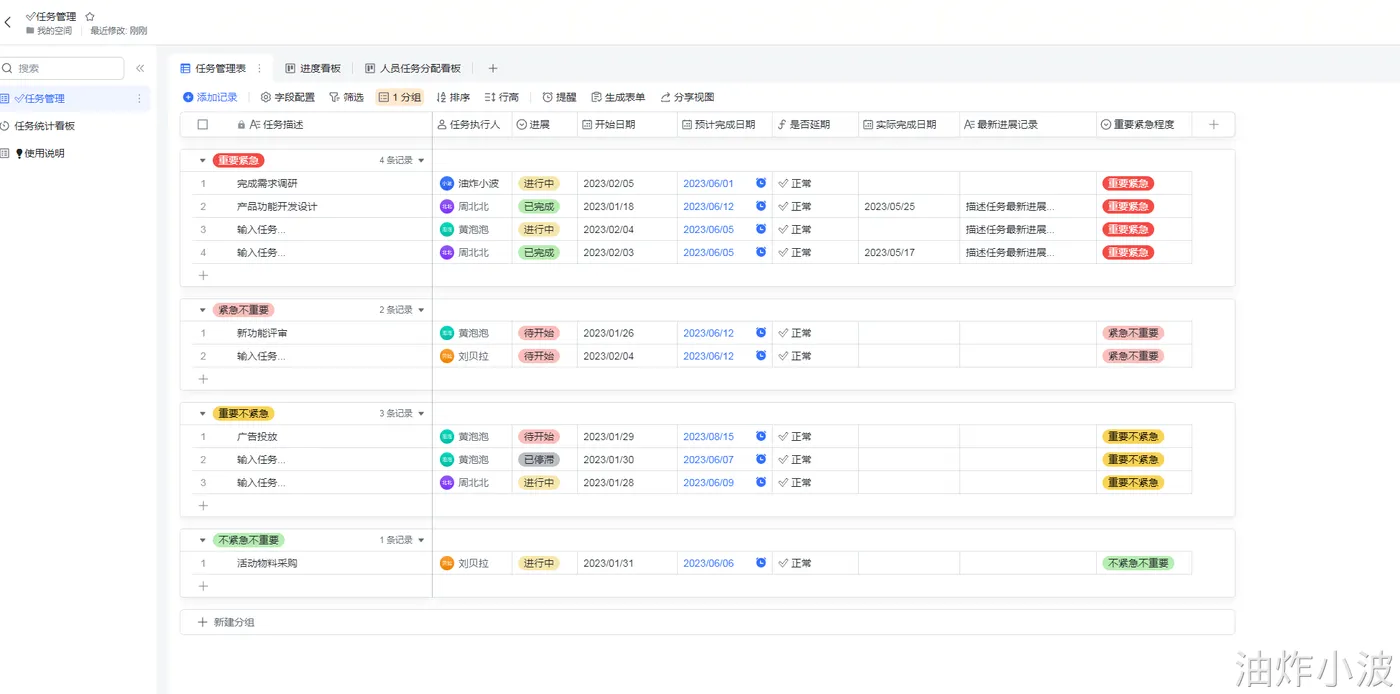The width and height of the screenshot is (1400, 694).
Task: Click 油炸小波 assignee avatar
Action: tap(447, 183)
